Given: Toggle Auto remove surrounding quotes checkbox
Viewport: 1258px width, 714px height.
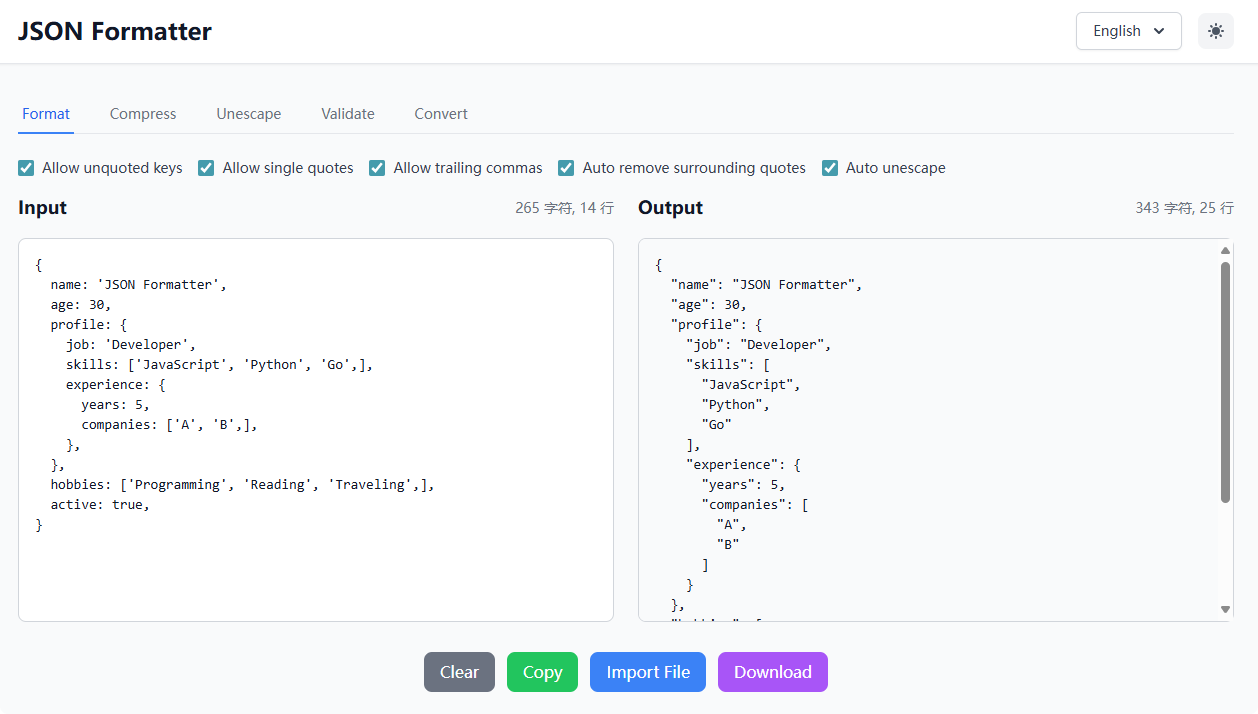Looking at the screenshot, I should 566,168.
